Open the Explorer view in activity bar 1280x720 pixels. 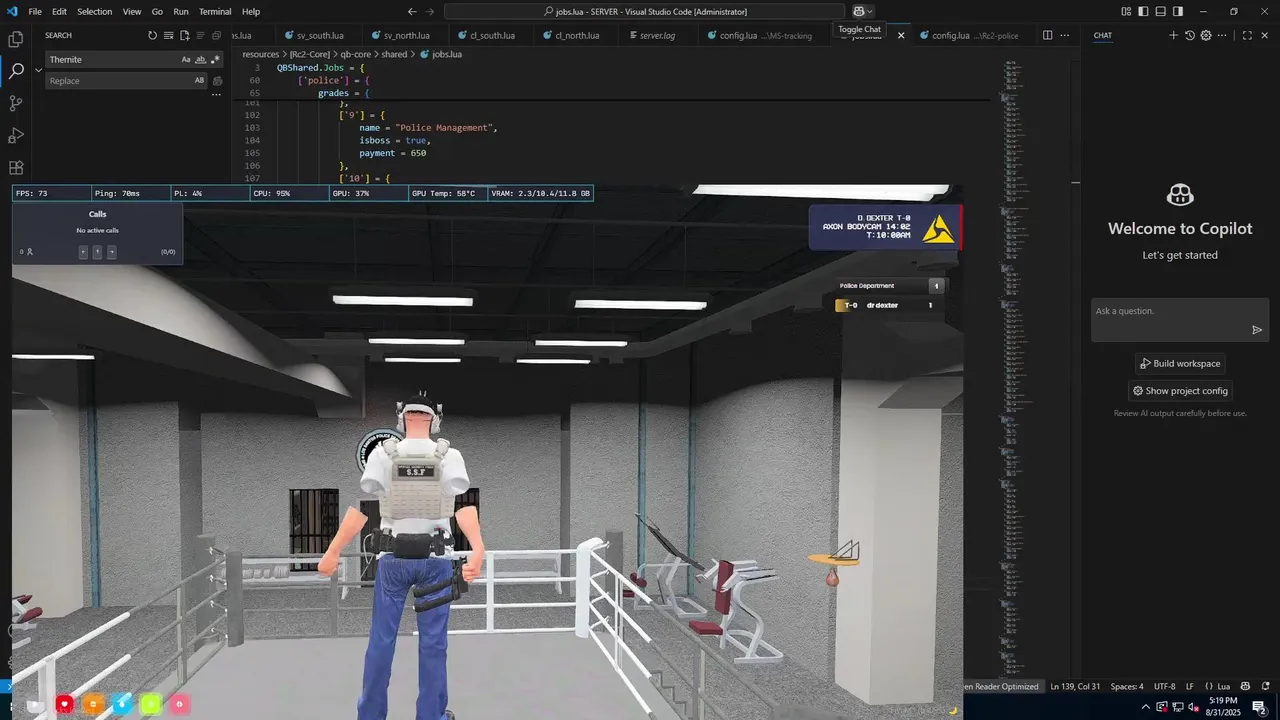[x=16, y=40]
